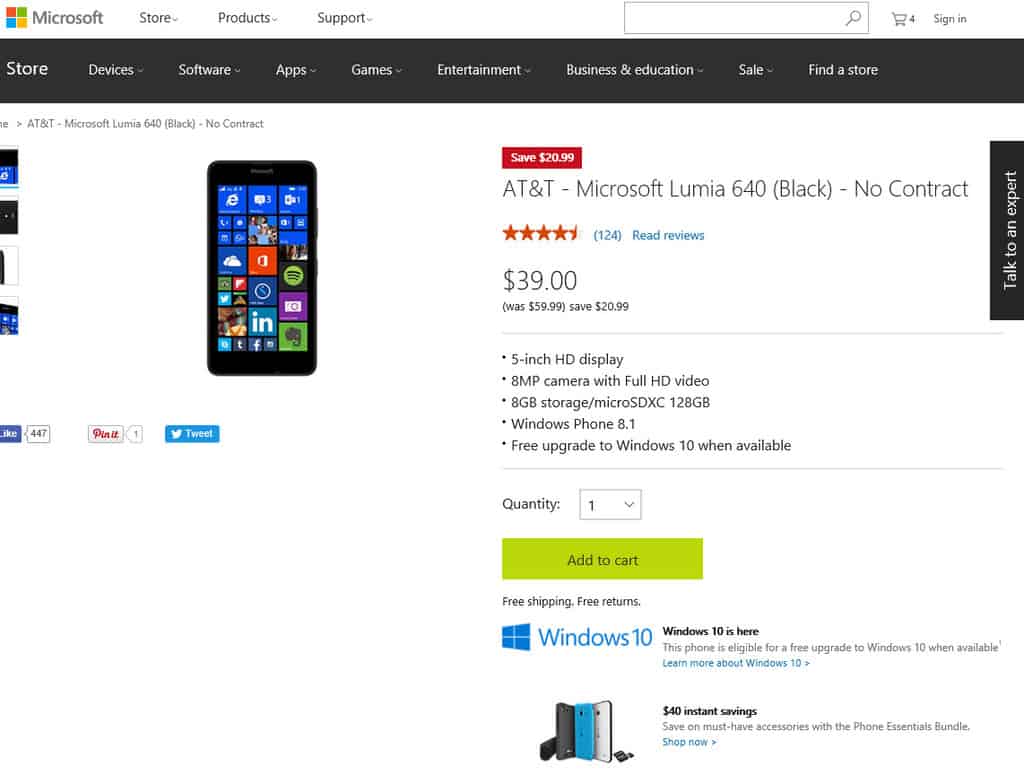Open the Read reviews link
Image resolution: width=1024 pixels, height=775 pixels.
[x=668, y=235]
